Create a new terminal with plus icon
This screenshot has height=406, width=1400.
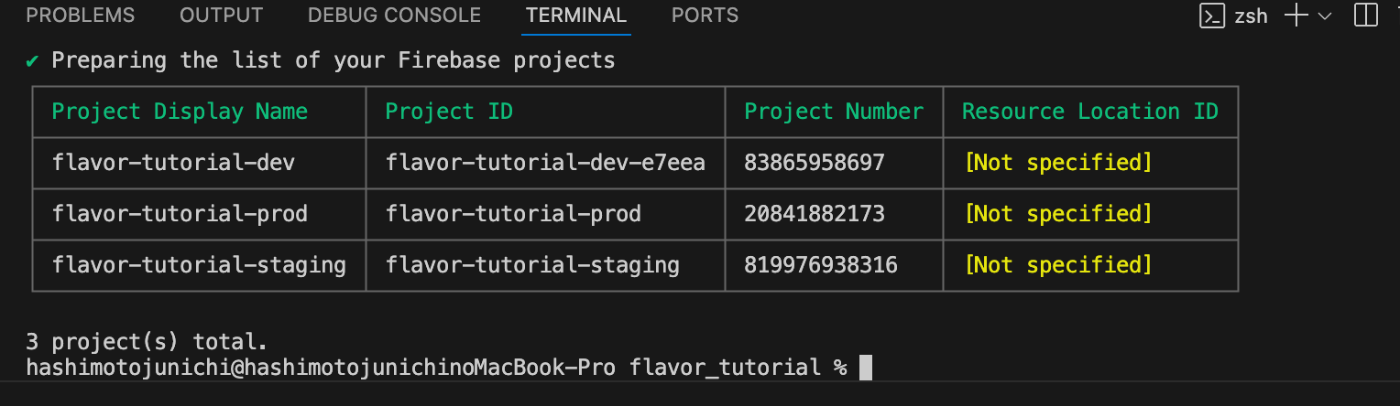pos(1296,16)
